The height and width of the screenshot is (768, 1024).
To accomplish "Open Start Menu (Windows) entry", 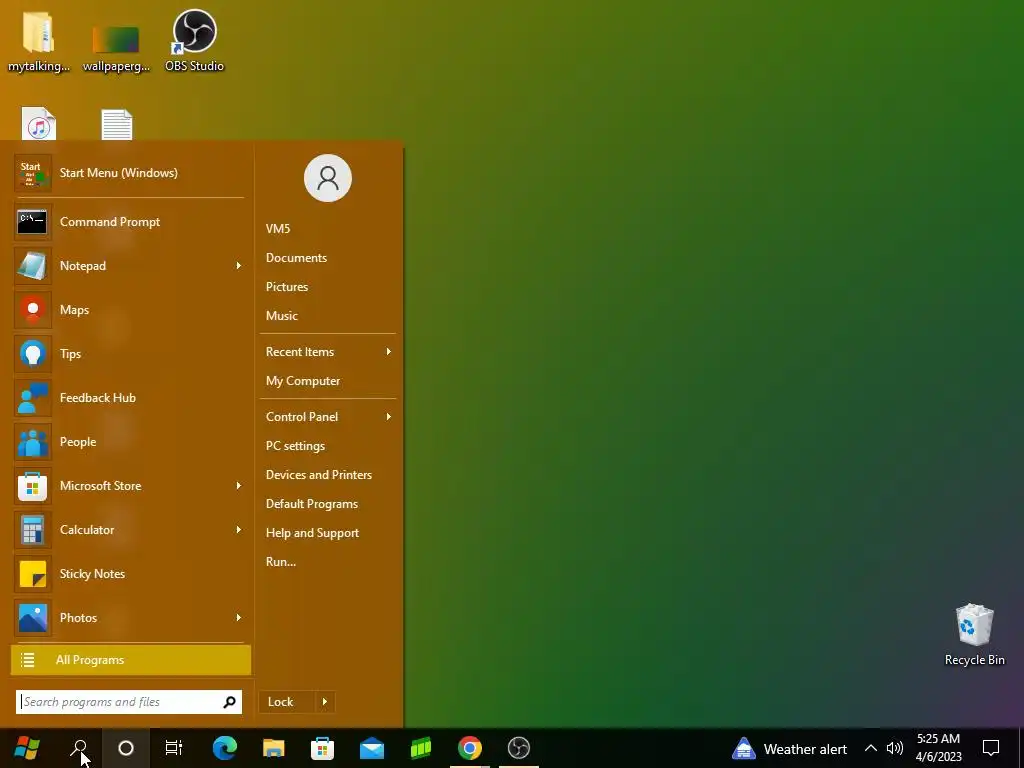I will point(129,173).
